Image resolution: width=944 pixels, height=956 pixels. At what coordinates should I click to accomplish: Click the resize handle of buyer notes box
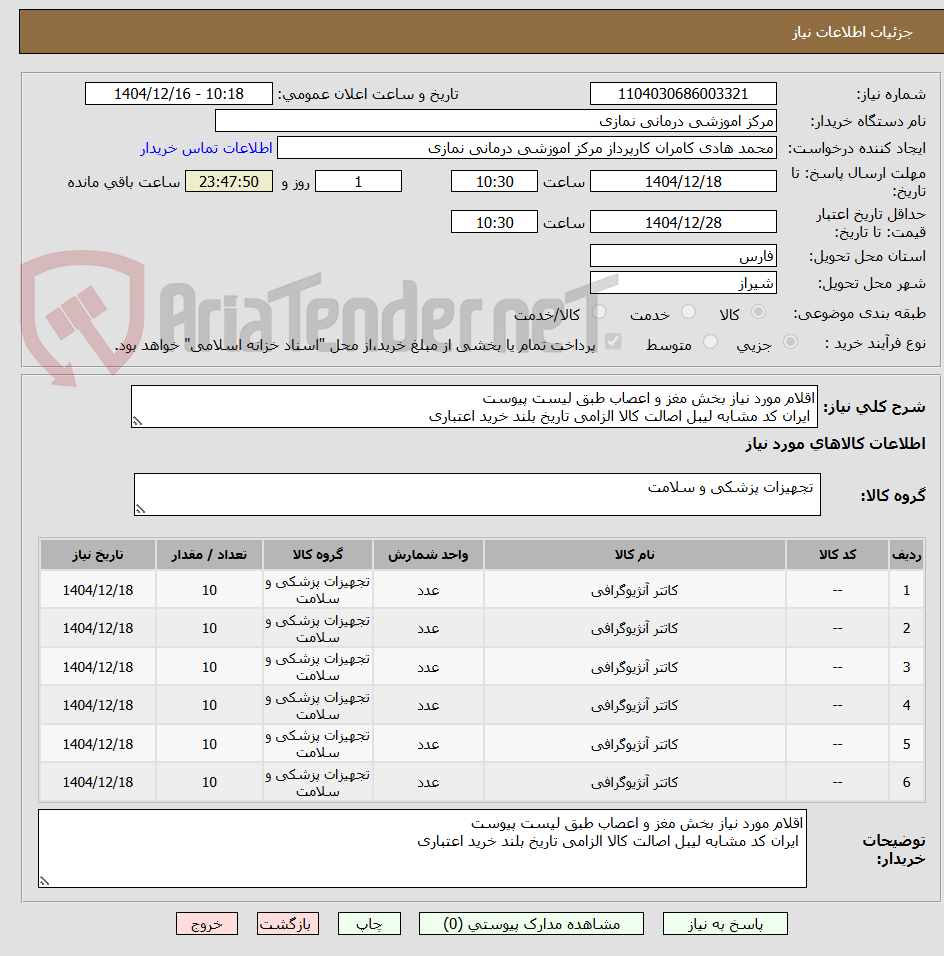(x=45, y=880)
